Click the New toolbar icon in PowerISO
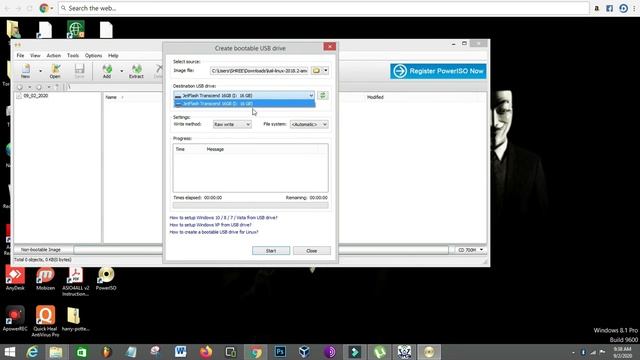 (x=25, y=71)
